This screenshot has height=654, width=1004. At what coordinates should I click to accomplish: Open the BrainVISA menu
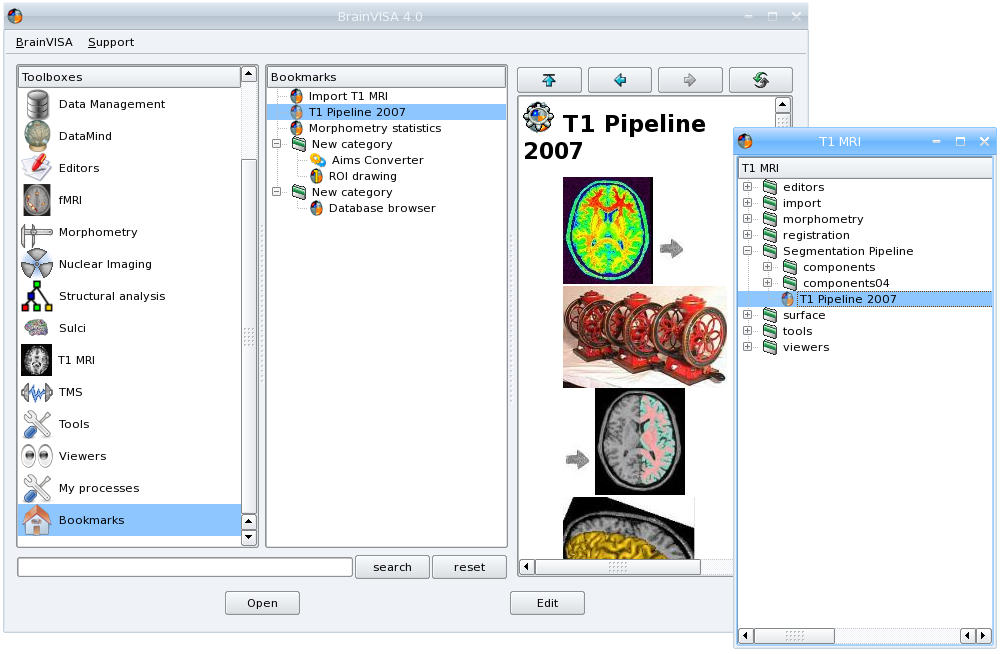pos(42,42)
